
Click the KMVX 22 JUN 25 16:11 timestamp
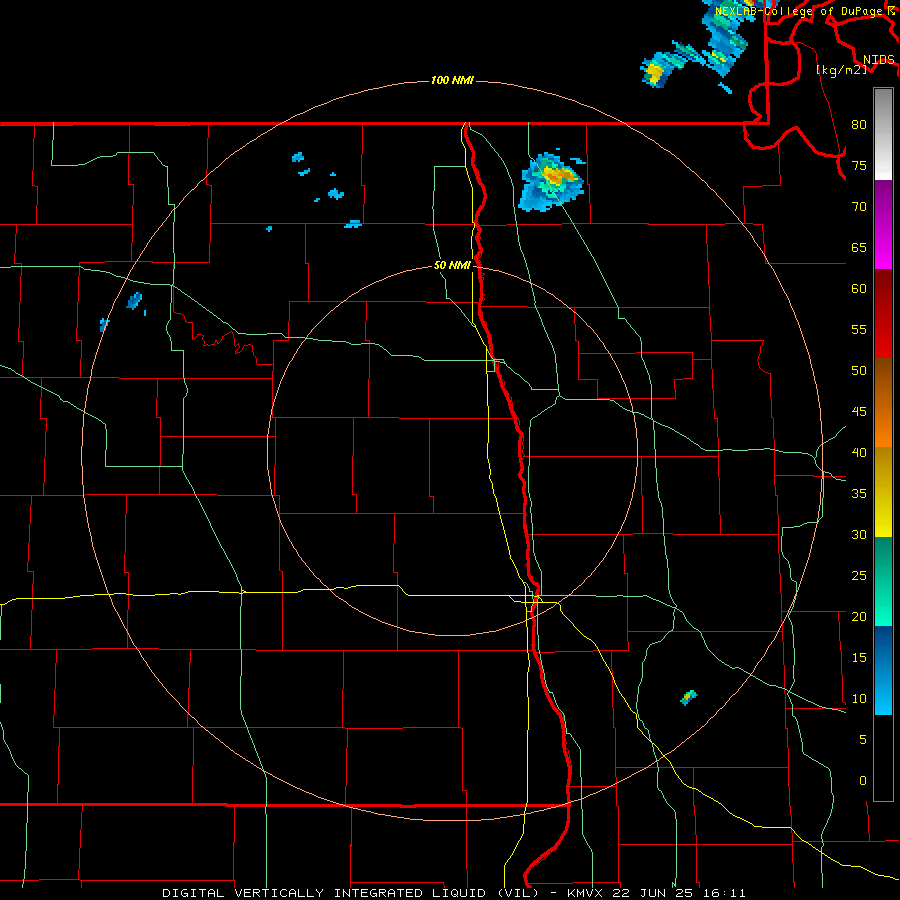pyautogui.click(x=656, y=893)
